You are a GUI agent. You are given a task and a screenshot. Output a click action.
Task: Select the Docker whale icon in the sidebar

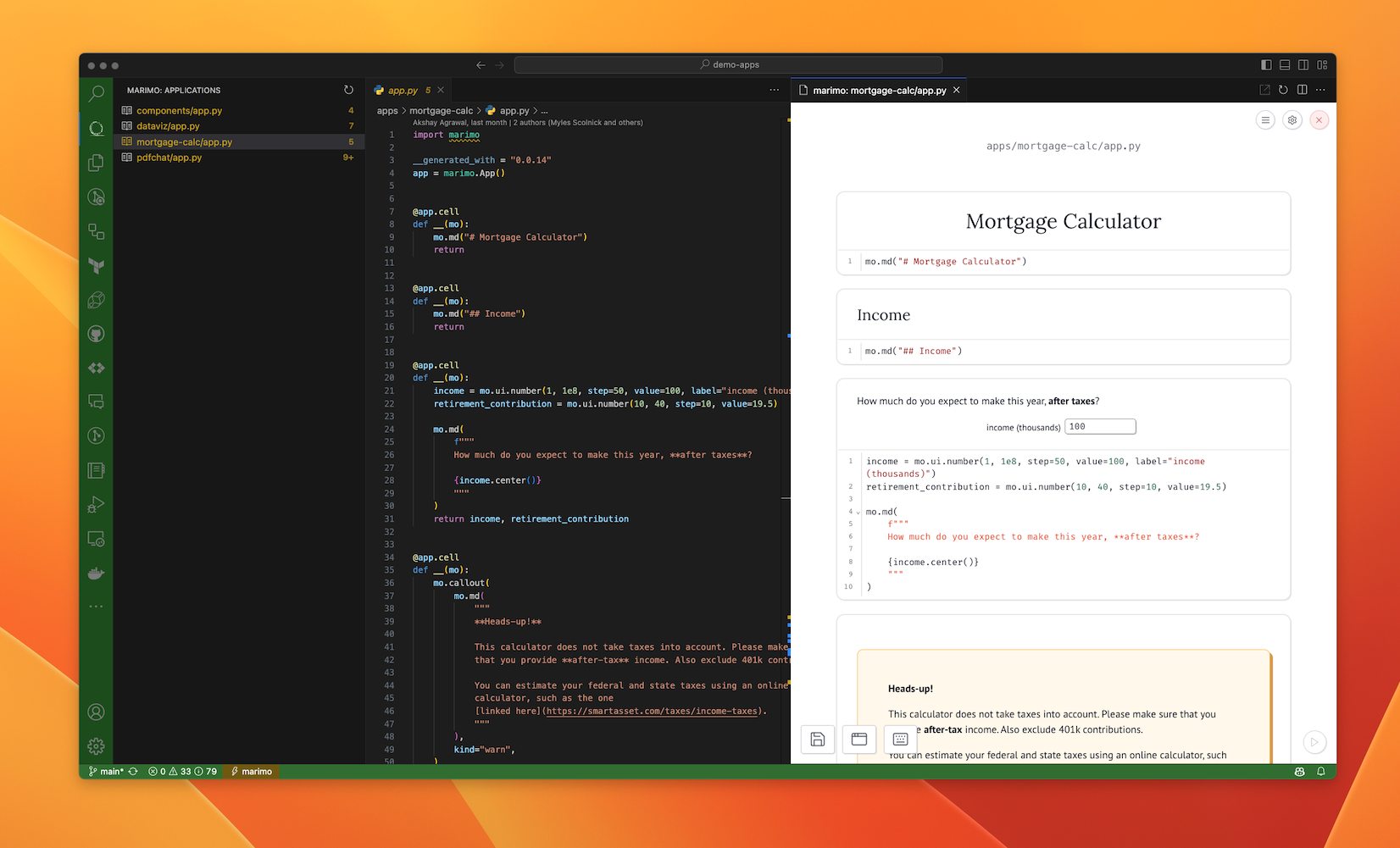pos(96,573)
